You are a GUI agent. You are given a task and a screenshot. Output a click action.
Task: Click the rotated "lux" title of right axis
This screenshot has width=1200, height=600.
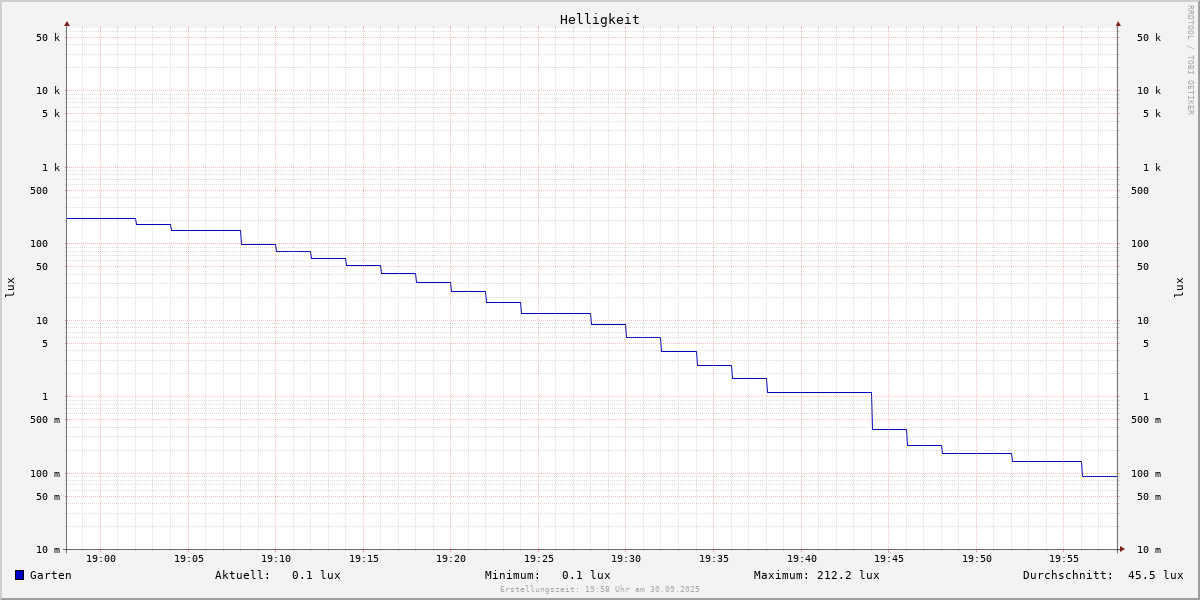(x=1179, y=288)
